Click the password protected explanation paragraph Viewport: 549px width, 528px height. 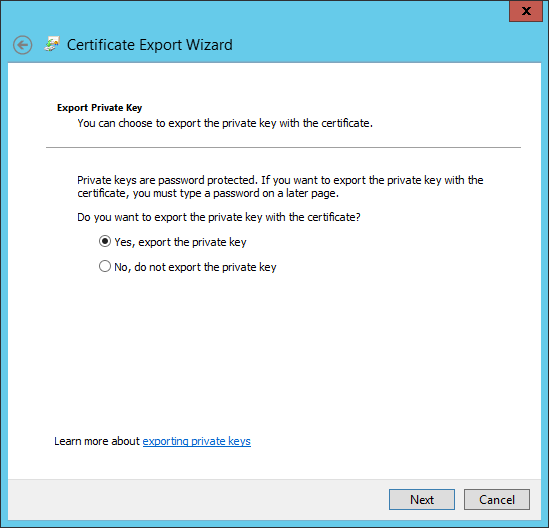[280, 187]
